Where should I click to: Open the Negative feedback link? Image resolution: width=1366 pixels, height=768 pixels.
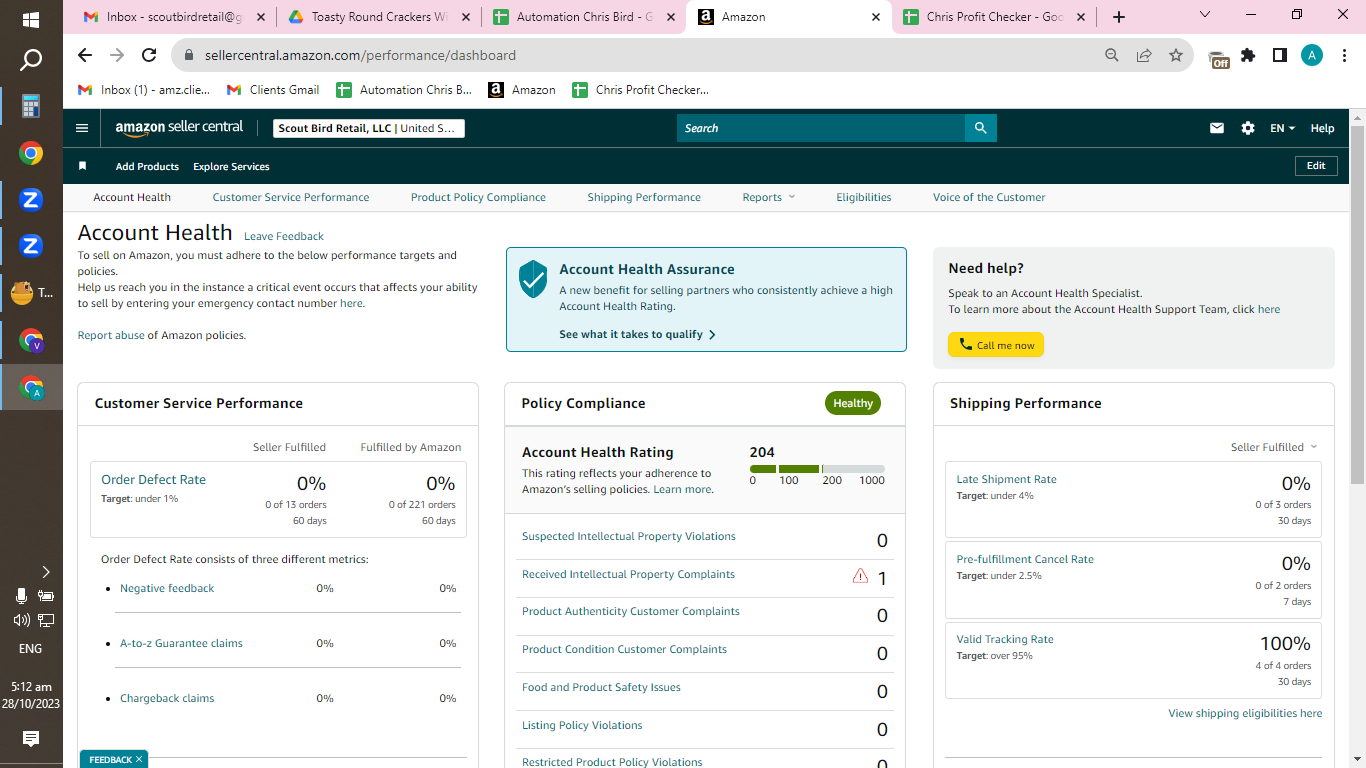click(x=167, y=588)
